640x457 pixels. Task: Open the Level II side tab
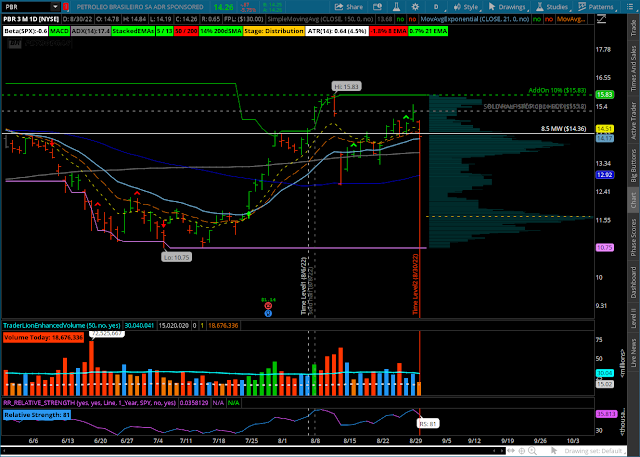pyautogui.click(x=633, y=318)
